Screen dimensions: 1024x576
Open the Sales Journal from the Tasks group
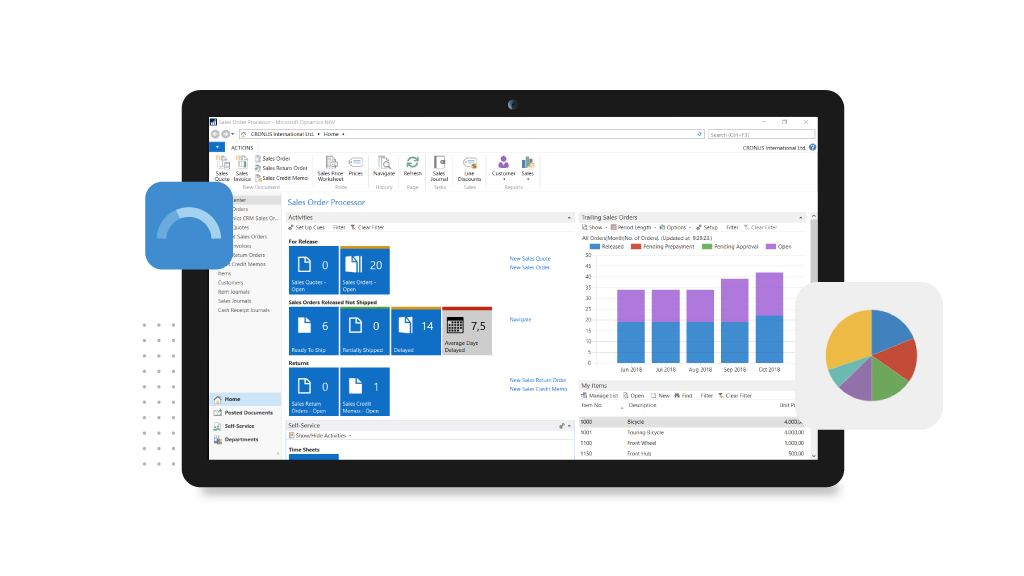pyautogui.click(x=439, y=165)
